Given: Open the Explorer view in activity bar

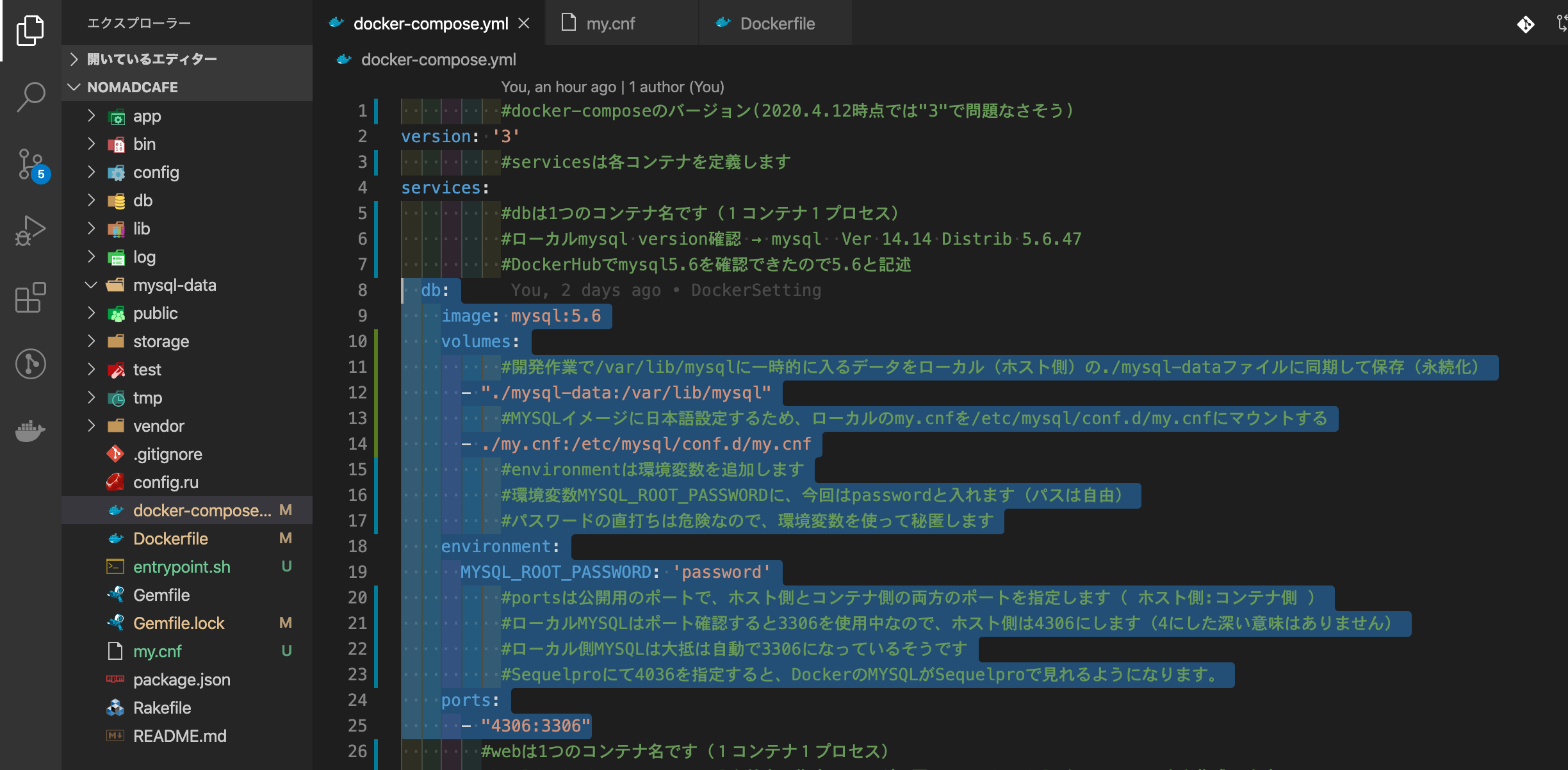Looking at the screenshot, I should pos(30,30).
